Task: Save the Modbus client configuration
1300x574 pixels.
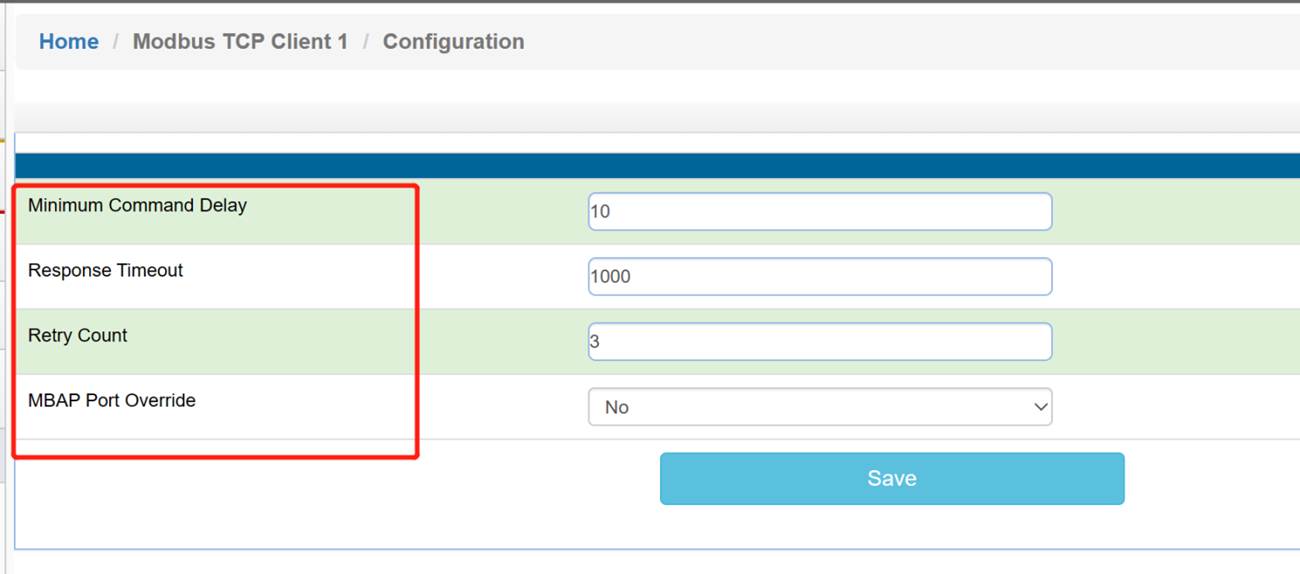Action: (892, 478)
